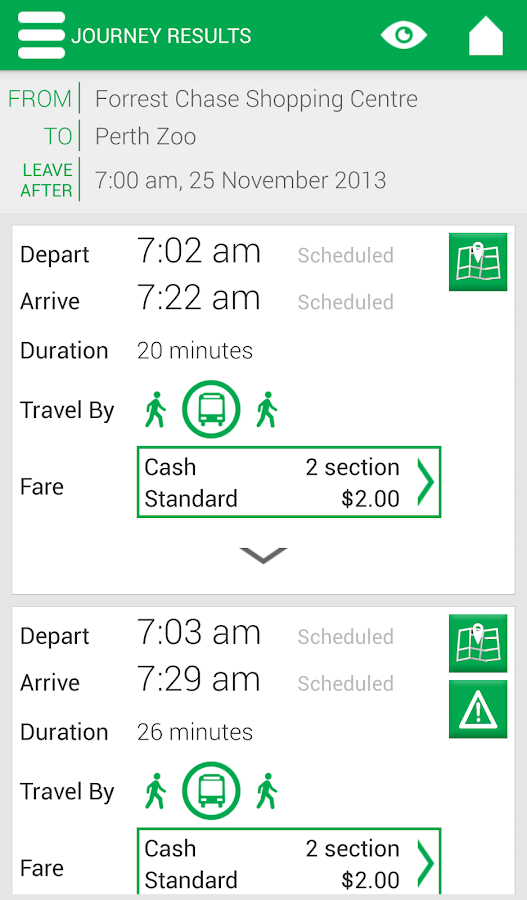Tap last walking icon in 7:03 am journey
This screenshot has height=900, width=527.
pos(266,791)
